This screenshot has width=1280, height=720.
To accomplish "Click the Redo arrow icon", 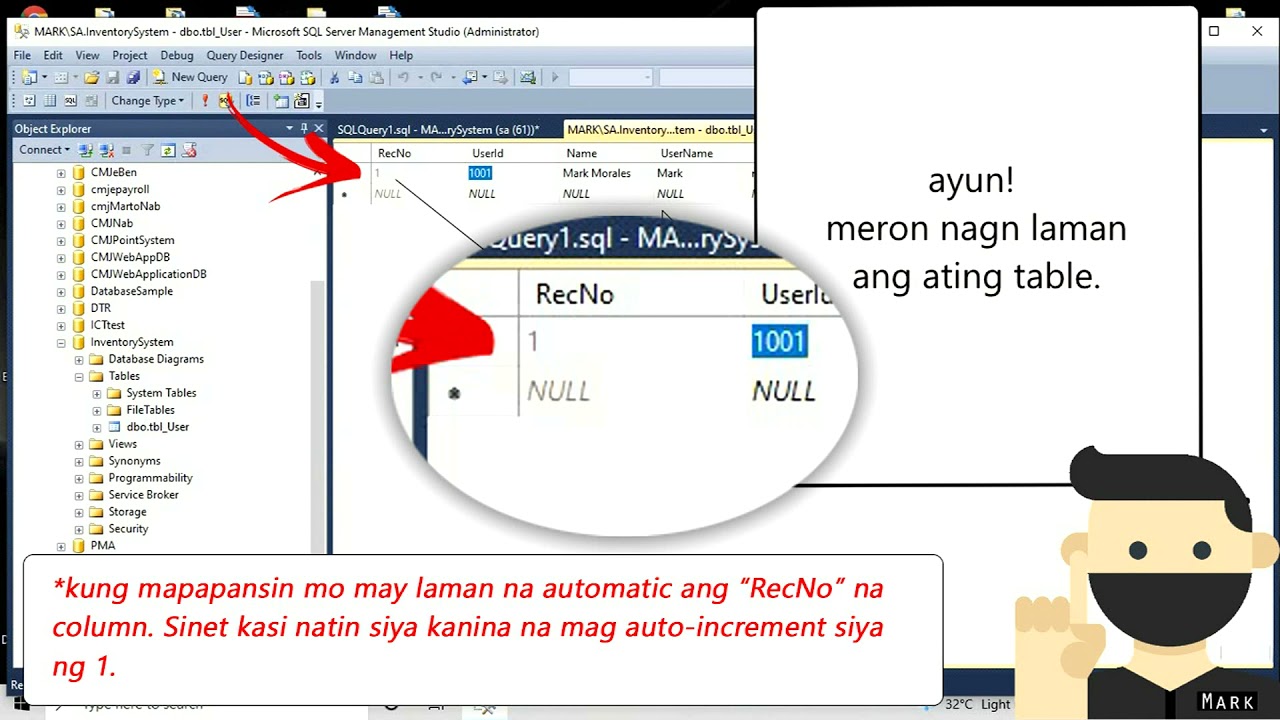I will pyautogui.click(x=435, y=77).
